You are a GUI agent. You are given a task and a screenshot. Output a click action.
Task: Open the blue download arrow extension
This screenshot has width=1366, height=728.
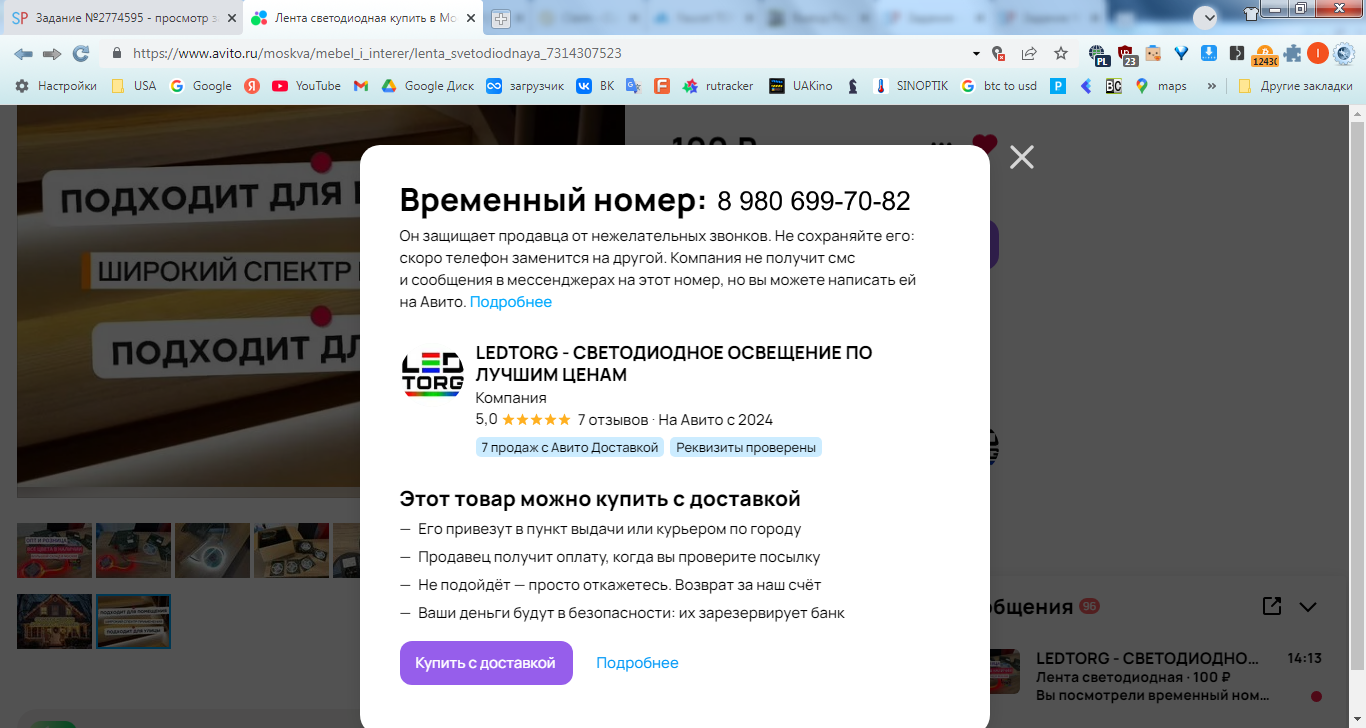1209,53
